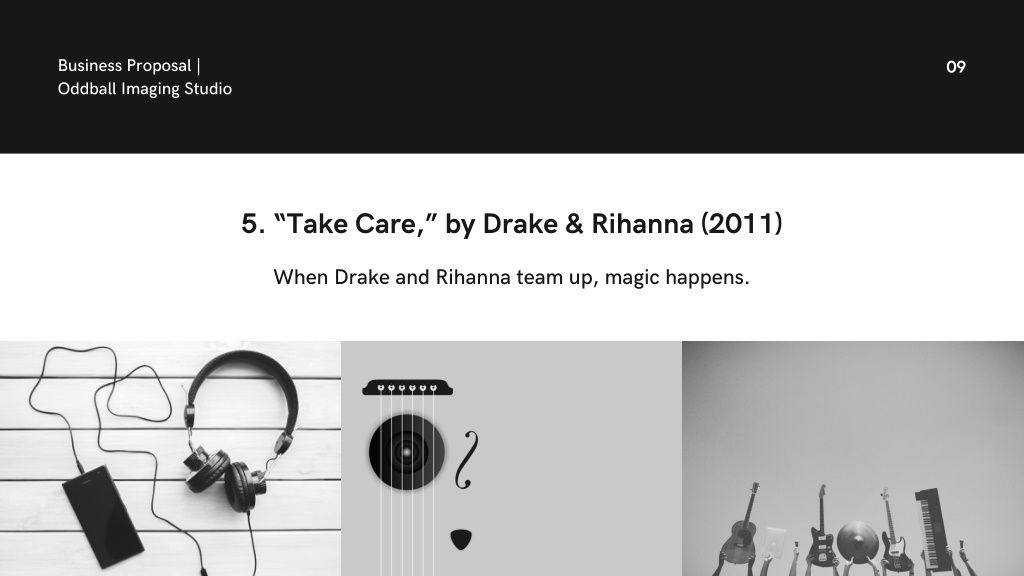Select the cymbal held up in right photo

[857, 540]
